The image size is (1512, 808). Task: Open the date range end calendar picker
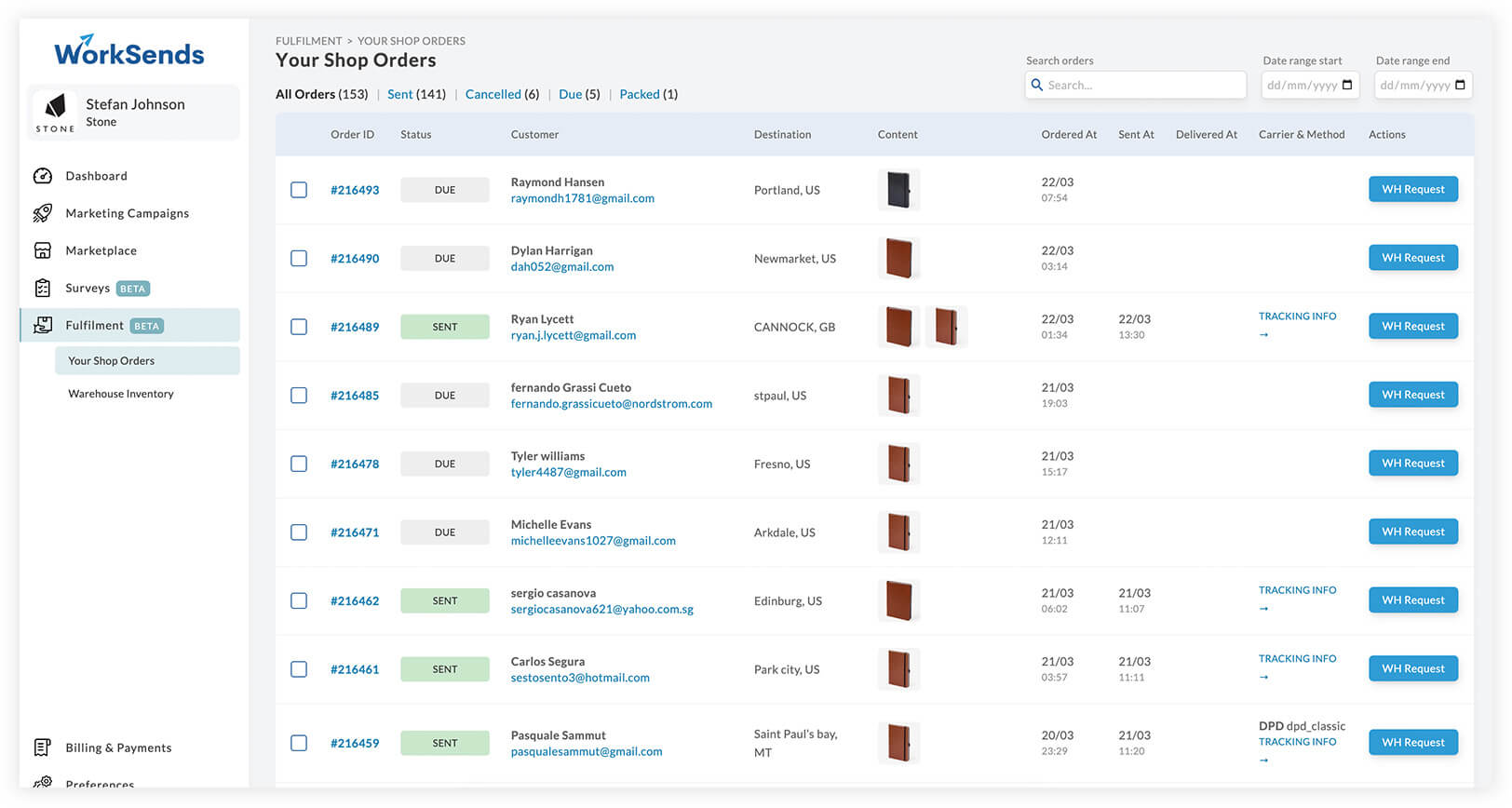1460,85
